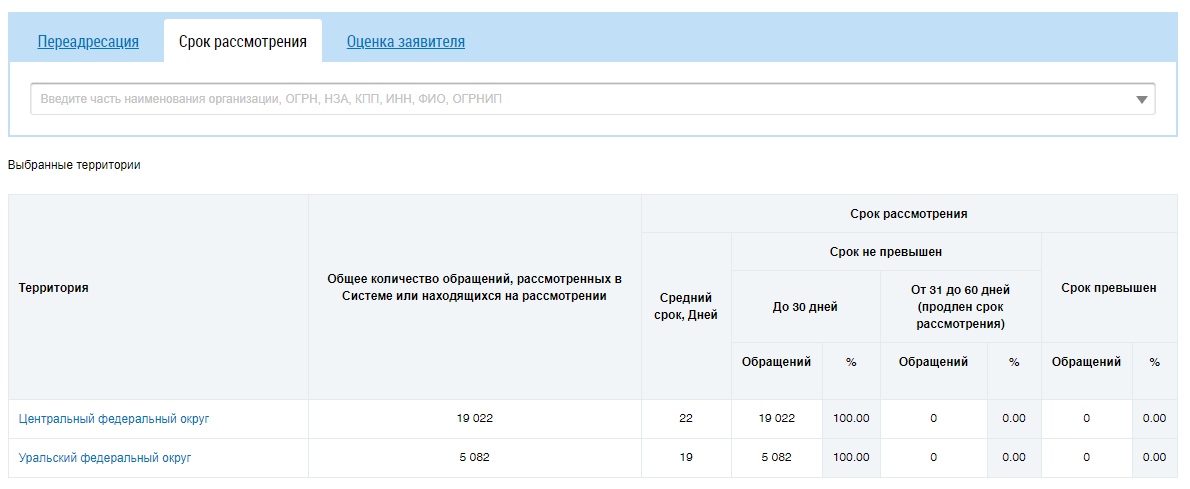Click total appeals cell for Уральский округ
1190x489 pixels.
474,458
